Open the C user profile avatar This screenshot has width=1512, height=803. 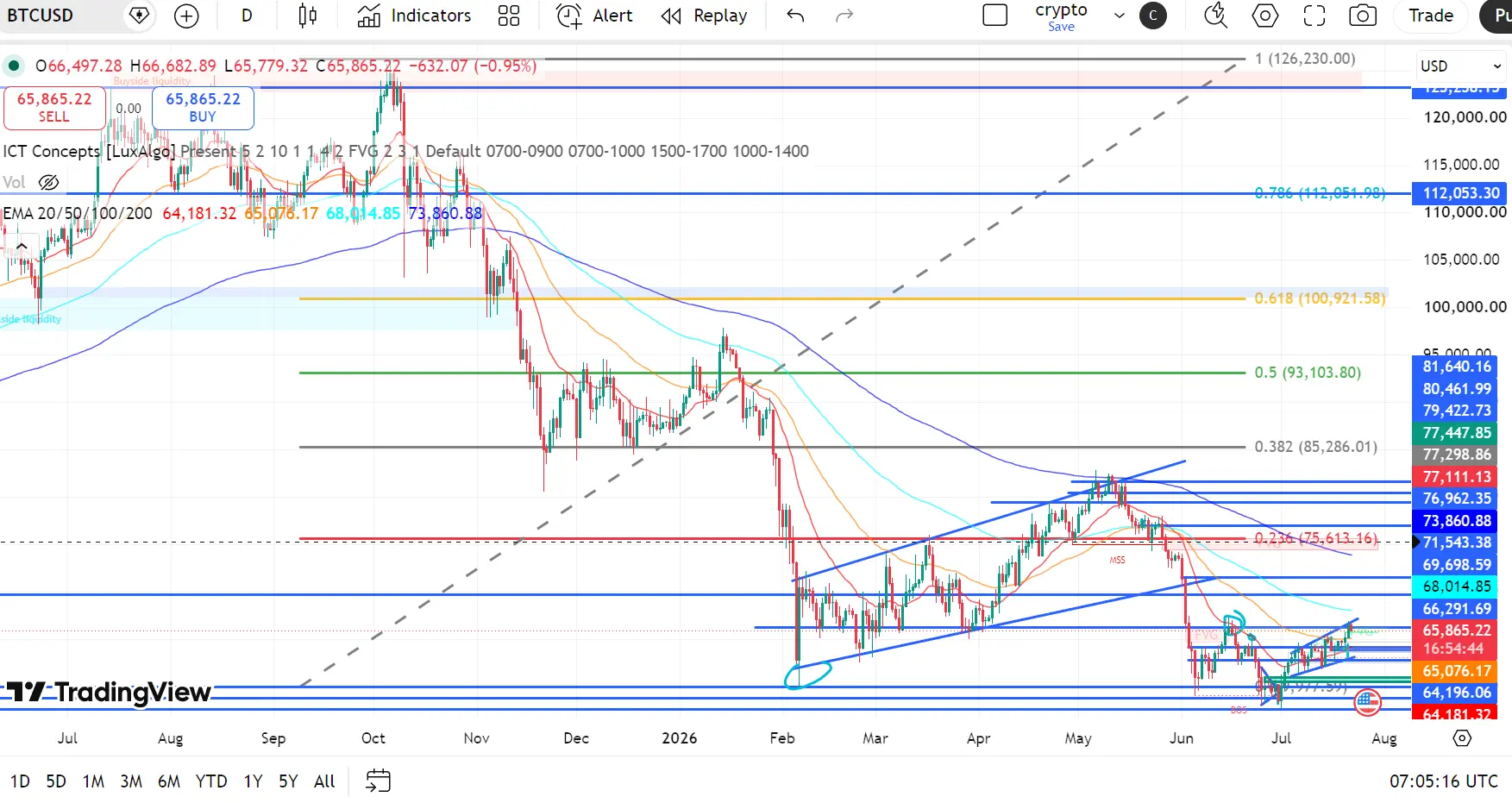pyautogui.click(x=1153, y=16)
